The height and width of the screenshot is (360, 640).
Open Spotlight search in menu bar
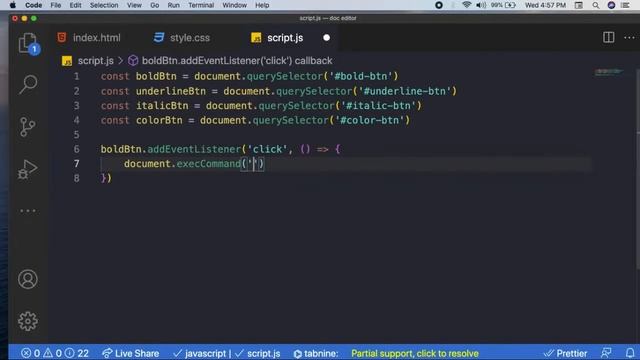[x=596, y=5]
